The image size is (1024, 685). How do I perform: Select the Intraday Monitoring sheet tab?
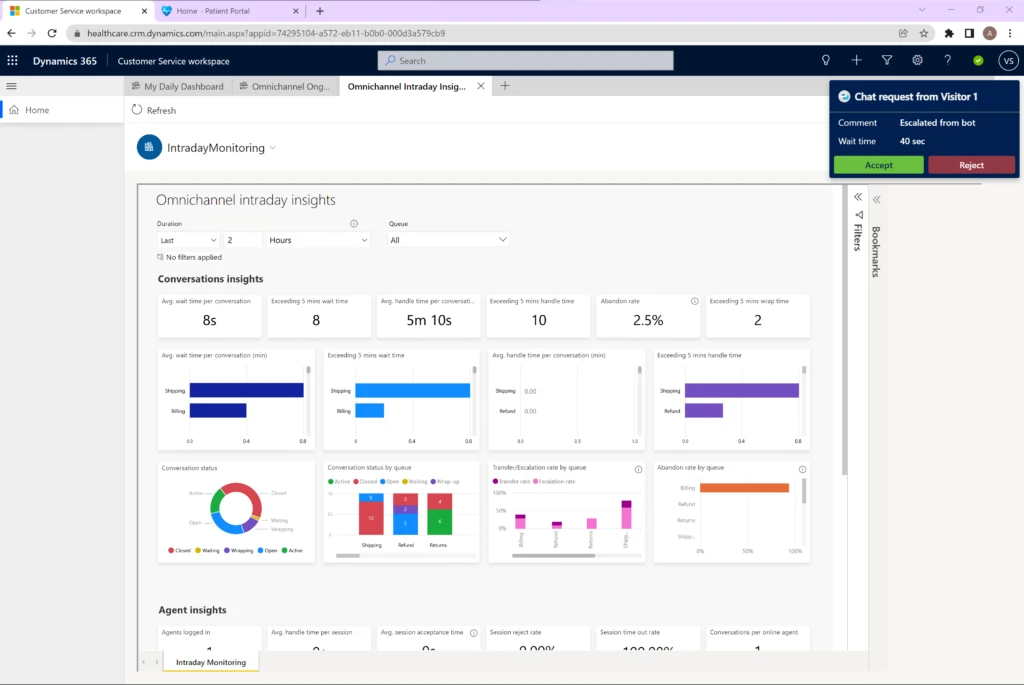point(211,662)
